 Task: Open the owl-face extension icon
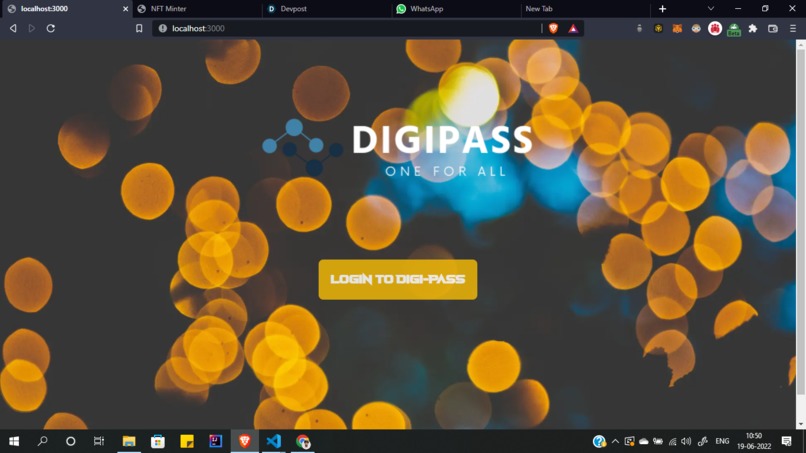696,29
